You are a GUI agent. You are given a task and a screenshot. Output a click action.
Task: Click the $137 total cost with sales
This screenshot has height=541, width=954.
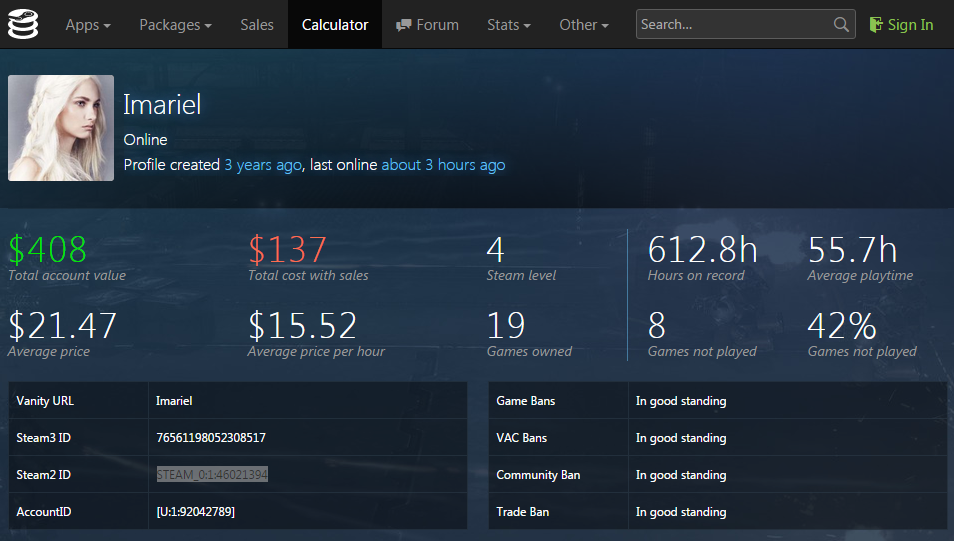(x=287, y=250)
